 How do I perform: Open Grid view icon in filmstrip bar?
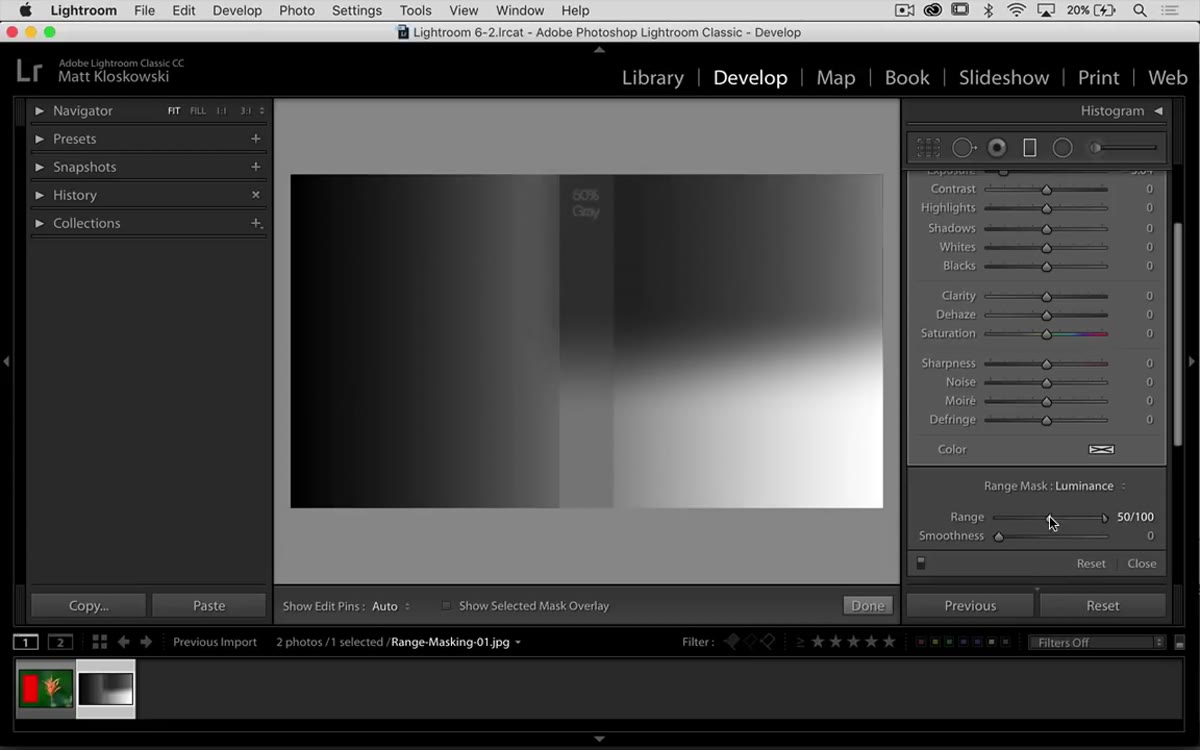99,642
